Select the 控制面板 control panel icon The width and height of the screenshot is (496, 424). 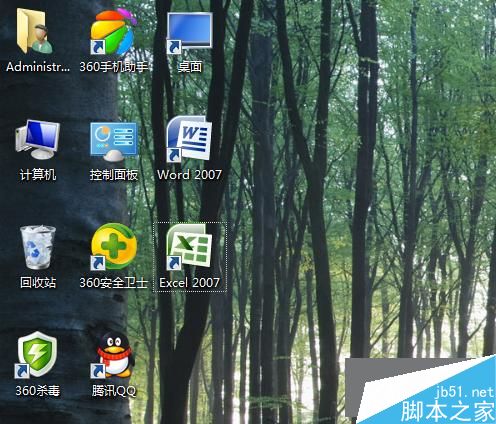tap(114, 142)
